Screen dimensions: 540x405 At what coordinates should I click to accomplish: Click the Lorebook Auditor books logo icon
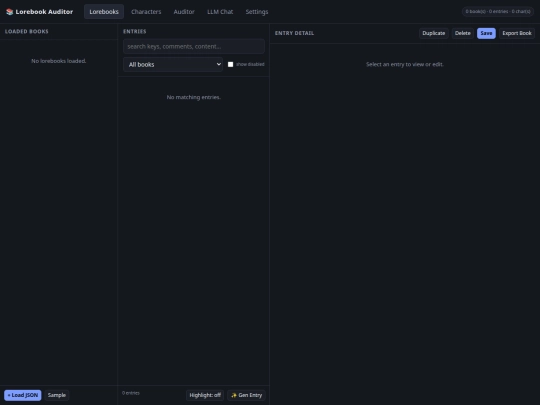click(10, 12)
